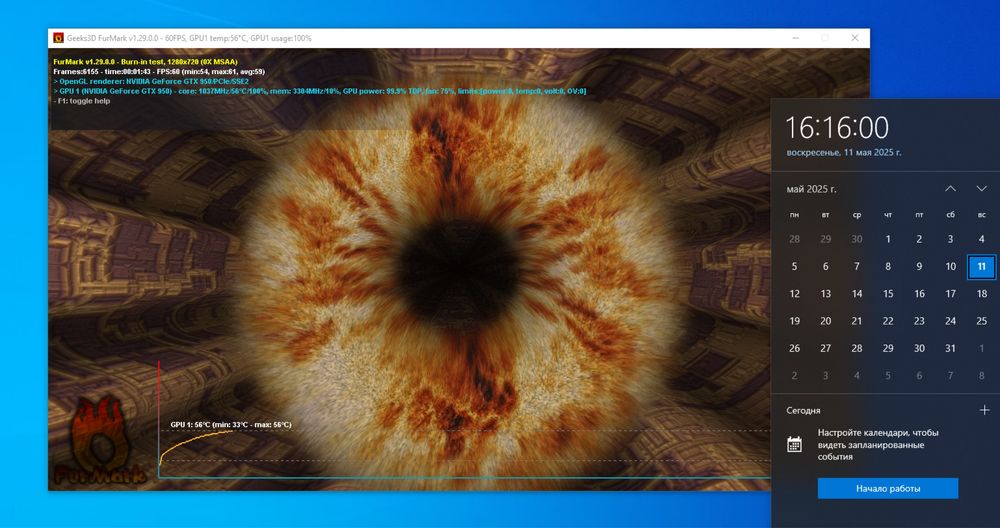Viewport: 1000px width, 528px height.
Task: Minimize the FurMark window
Action: coord(797,38)
